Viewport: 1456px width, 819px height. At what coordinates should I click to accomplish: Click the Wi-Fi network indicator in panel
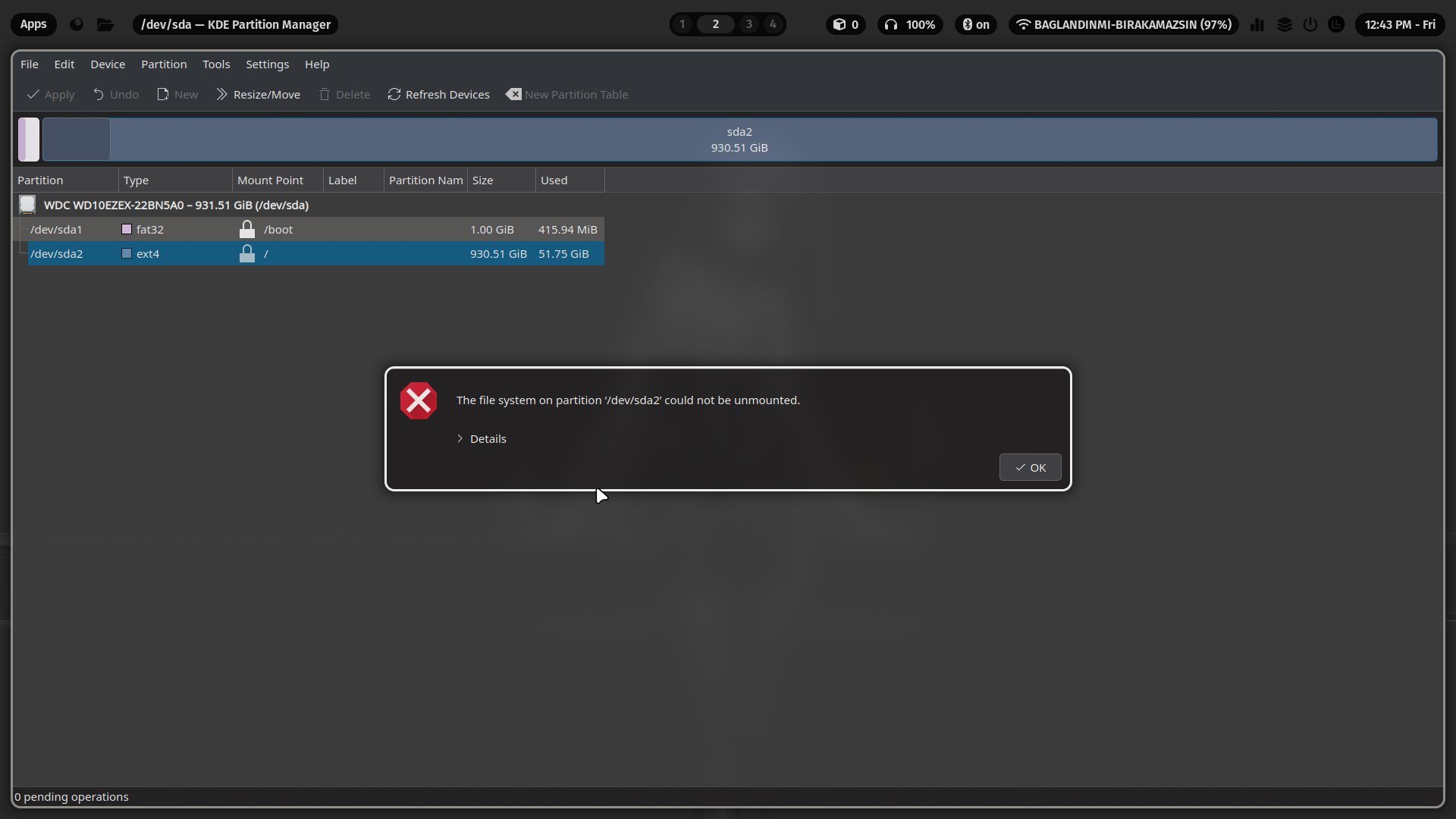1123,24
